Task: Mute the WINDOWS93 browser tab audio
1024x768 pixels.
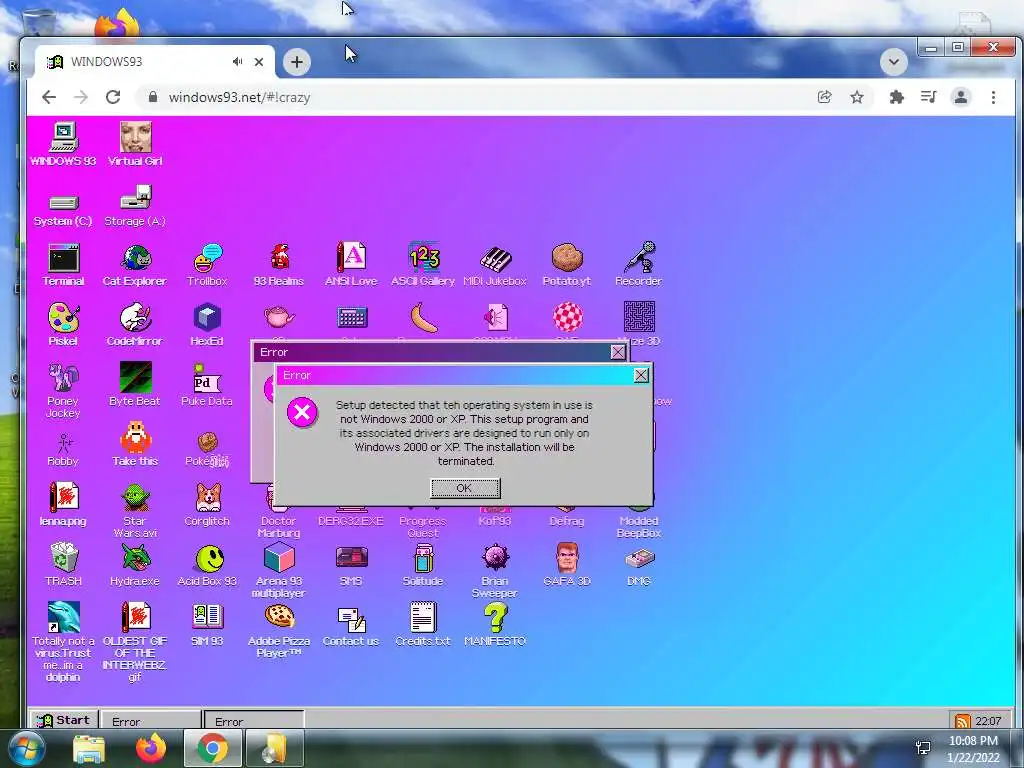Action: pos(237,61)
